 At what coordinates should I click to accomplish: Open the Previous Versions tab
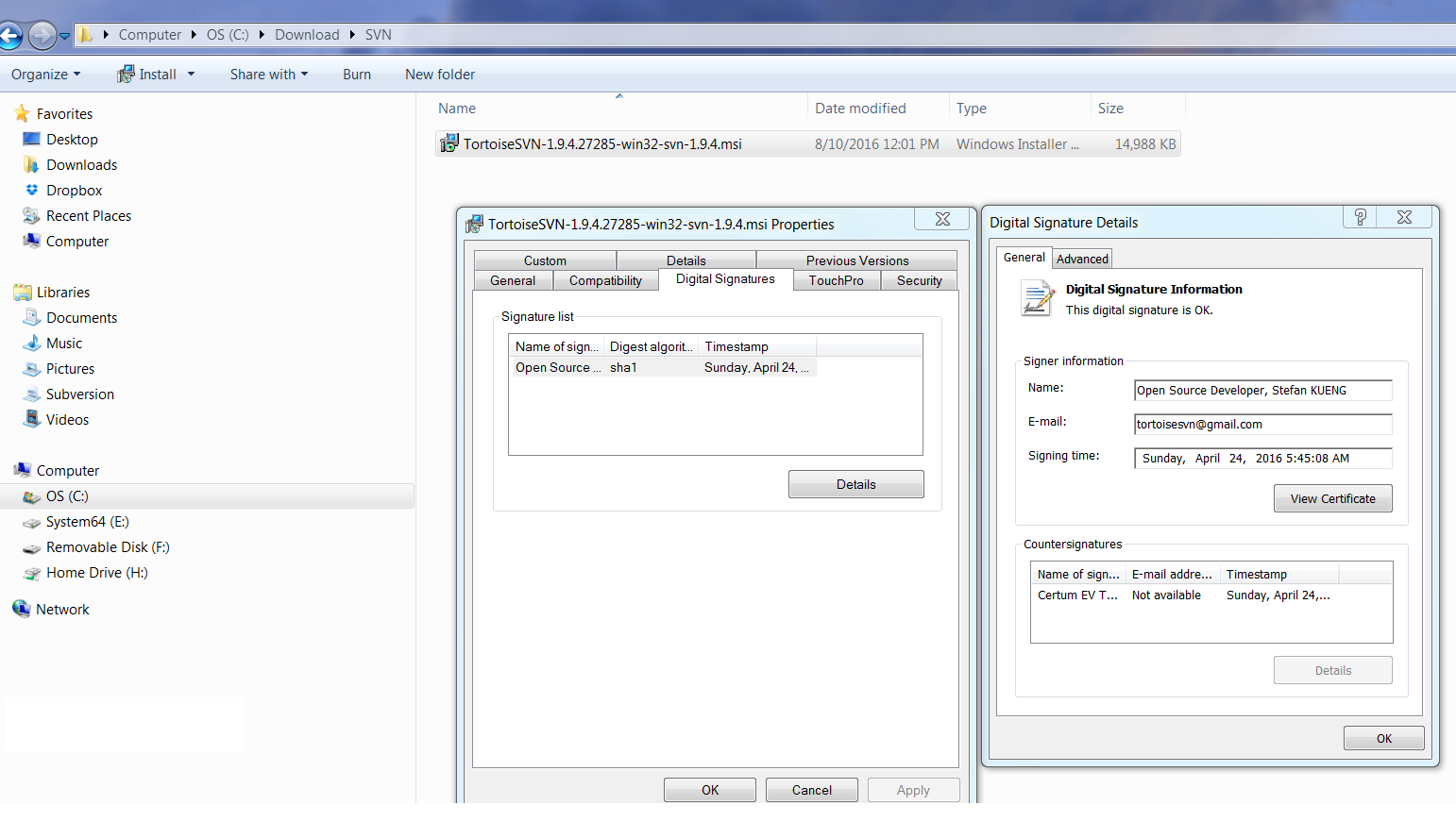click(x=857, y=260)
